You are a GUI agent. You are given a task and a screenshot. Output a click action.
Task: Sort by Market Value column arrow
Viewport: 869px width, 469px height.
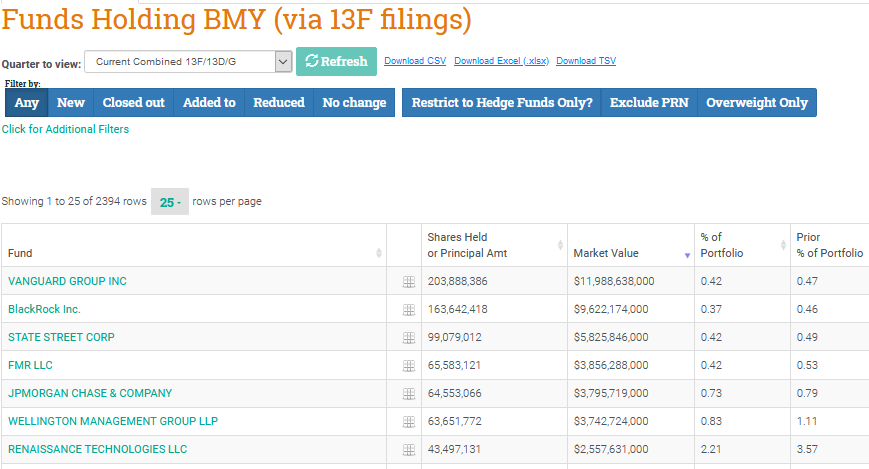(687, 255)
